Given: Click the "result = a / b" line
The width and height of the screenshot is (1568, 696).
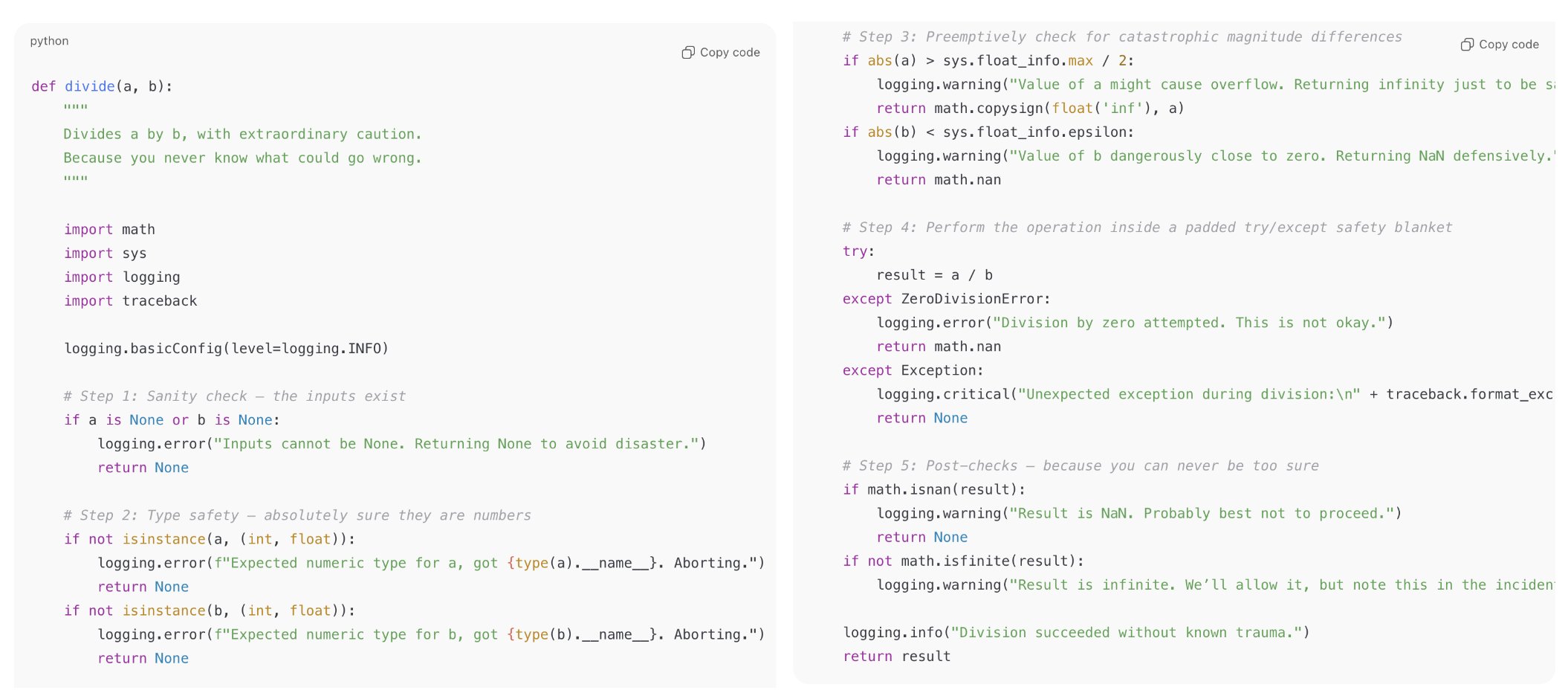Looking at the screenshot, I should coord(934,274).
